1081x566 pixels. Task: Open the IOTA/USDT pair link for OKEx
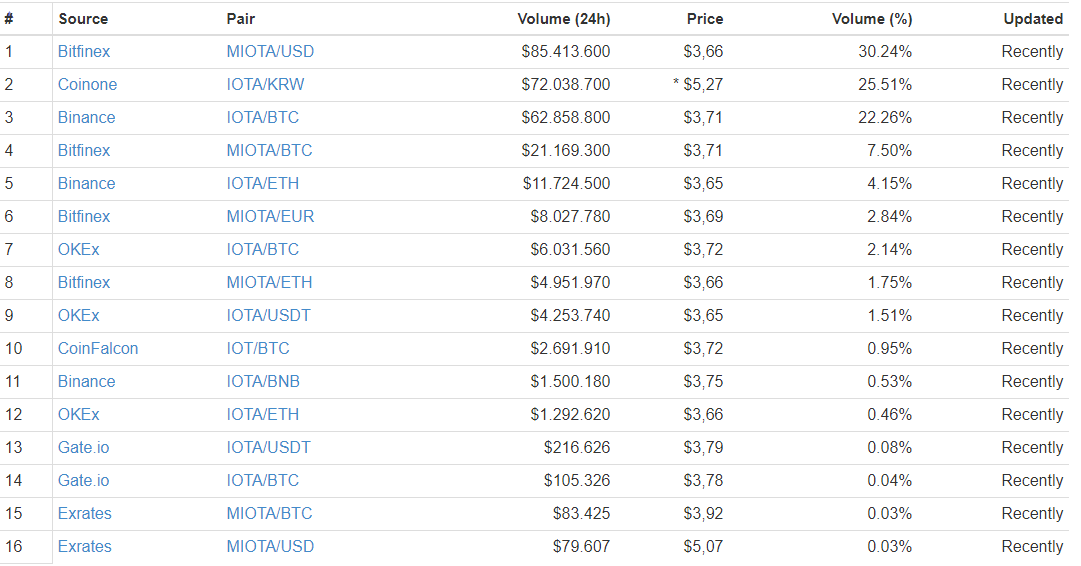268,316
